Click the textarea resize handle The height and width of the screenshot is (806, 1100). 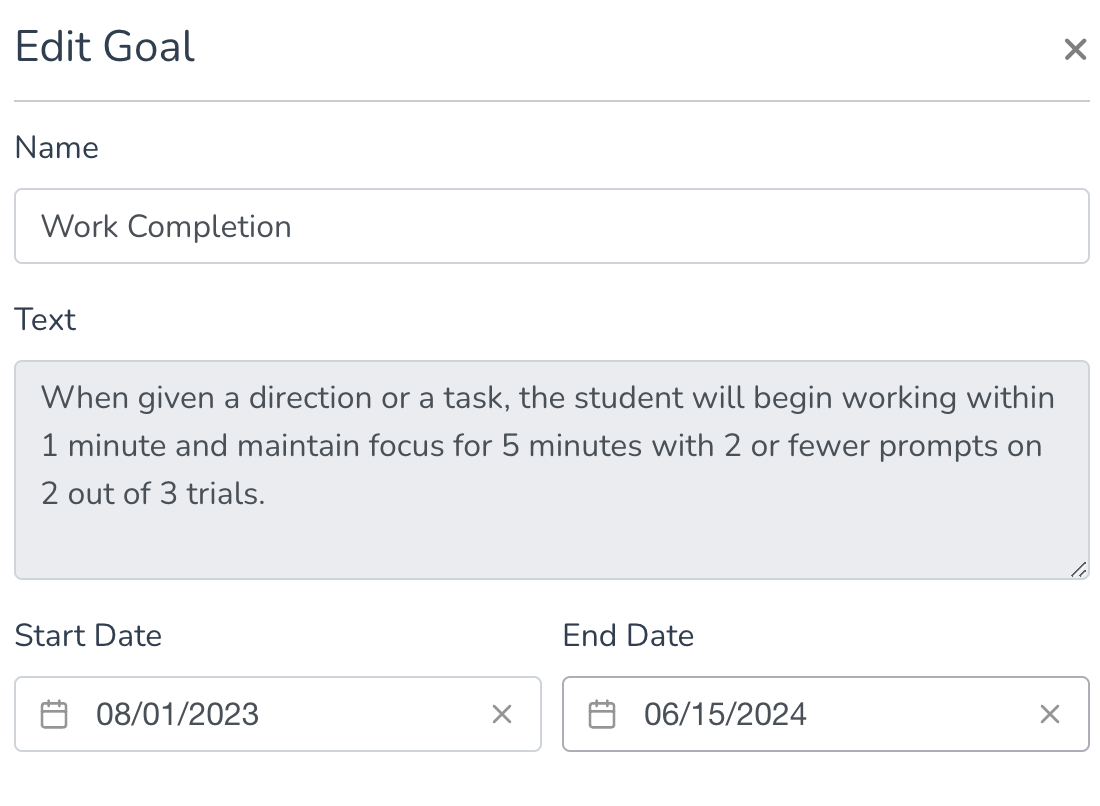click(x=1078, y=570)
